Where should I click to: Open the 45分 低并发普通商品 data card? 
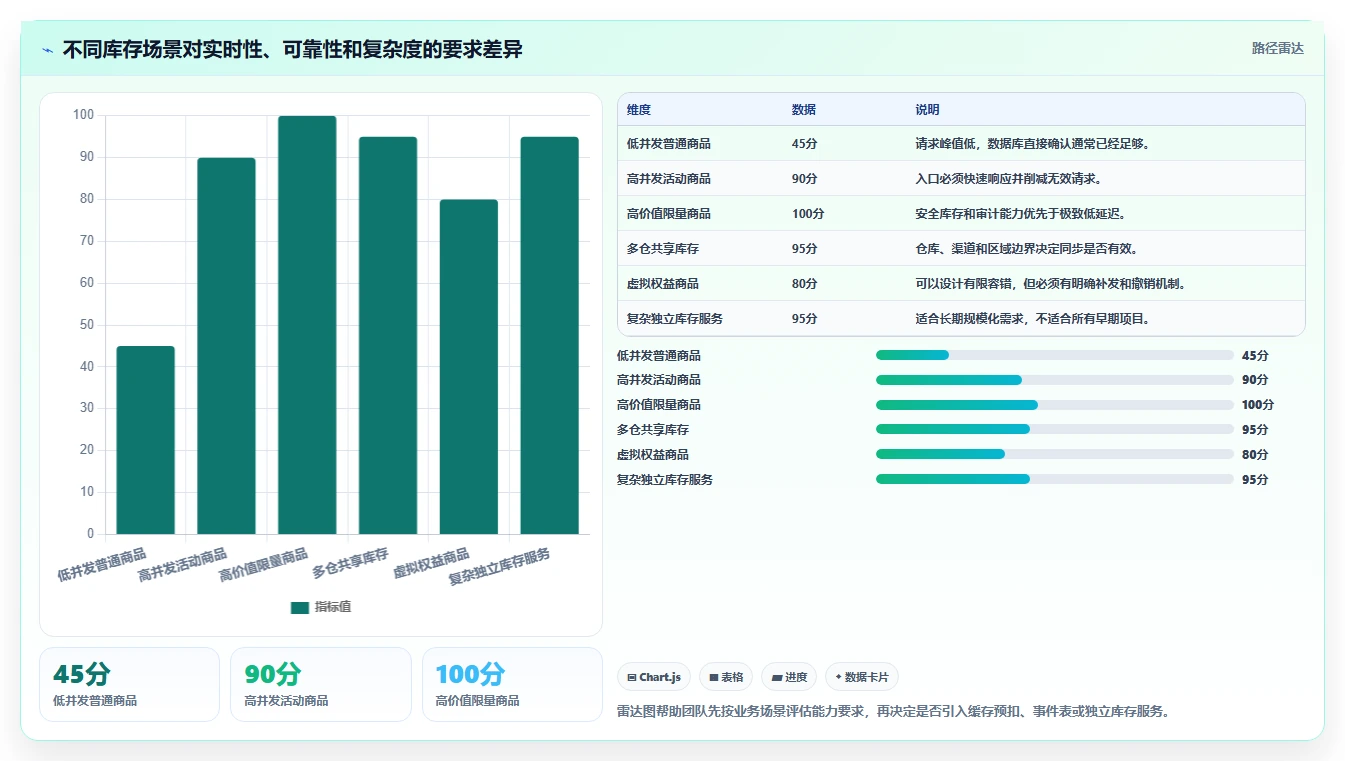point(129,684)
